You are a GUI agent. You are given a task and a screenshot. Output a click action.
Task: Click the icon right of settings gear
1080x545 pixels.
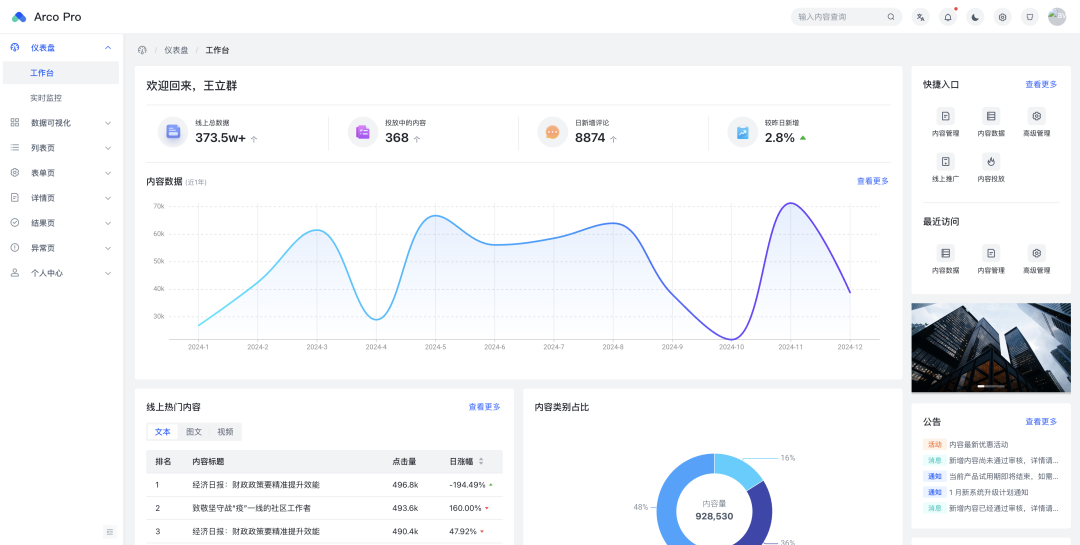pos(1030,17)
